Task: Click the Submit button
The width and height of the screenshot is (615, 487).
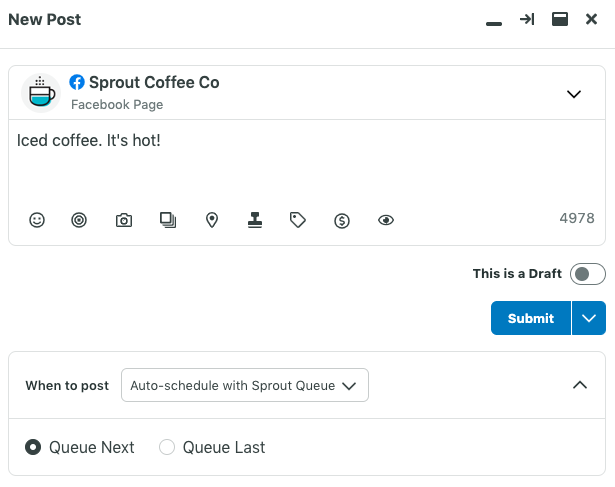Action: pos(531,318)
